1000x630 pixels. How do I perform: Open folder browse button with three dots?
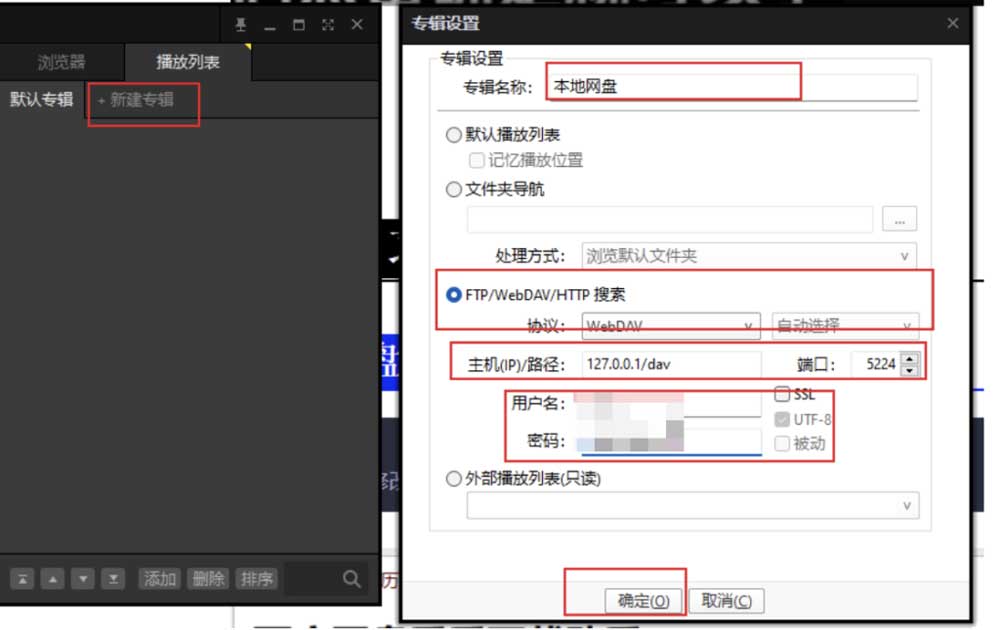(x=899, y=219)
